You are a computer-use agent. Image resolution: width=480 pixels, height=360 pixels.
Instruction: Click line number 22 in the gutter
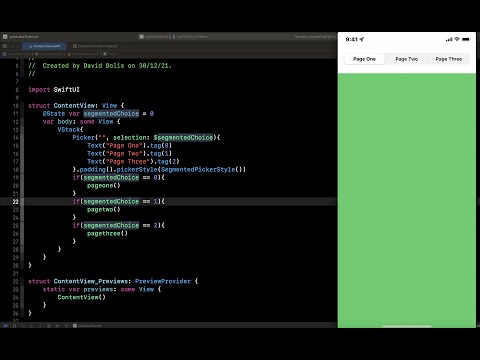pyautogui.click(x=16, y=202)
